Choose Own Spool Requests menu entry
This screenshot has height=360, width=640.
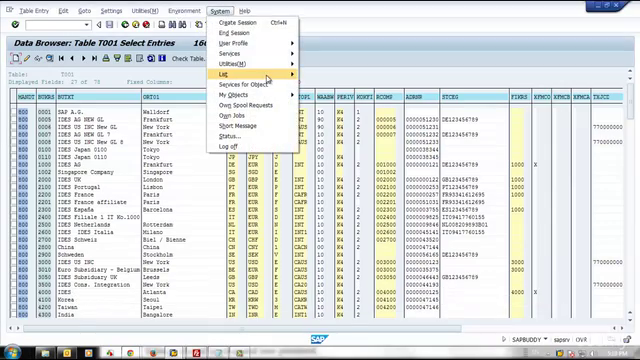[246, 105]
